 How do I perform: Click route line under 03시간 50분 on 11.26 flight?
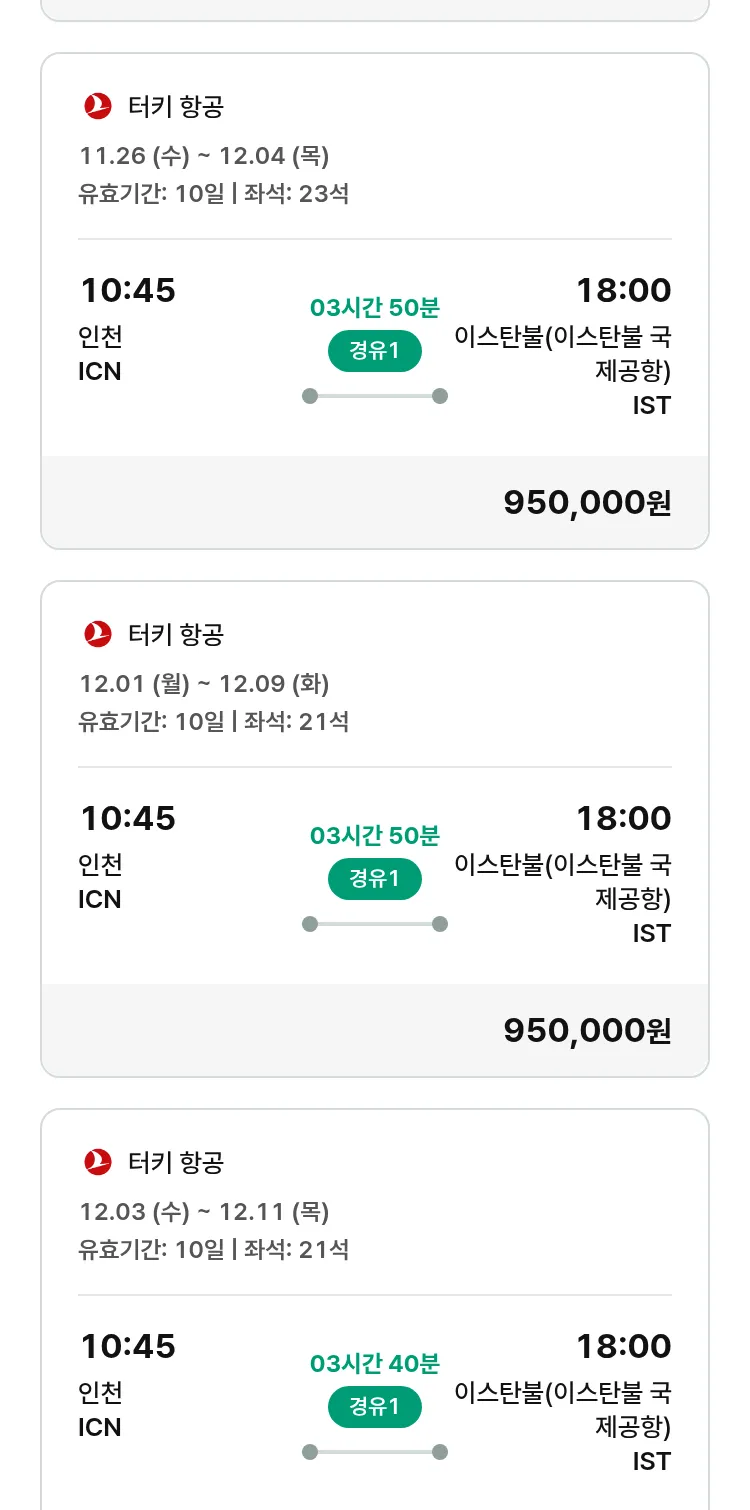click(375, 396)
